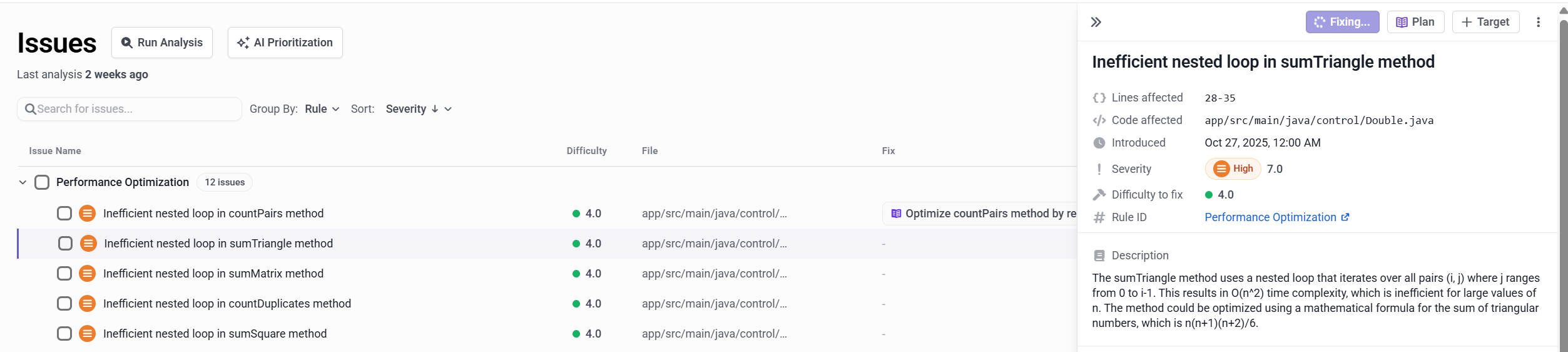
Task: Open the Plan button
Action: pyautogui.click(x=1415, y=22)
